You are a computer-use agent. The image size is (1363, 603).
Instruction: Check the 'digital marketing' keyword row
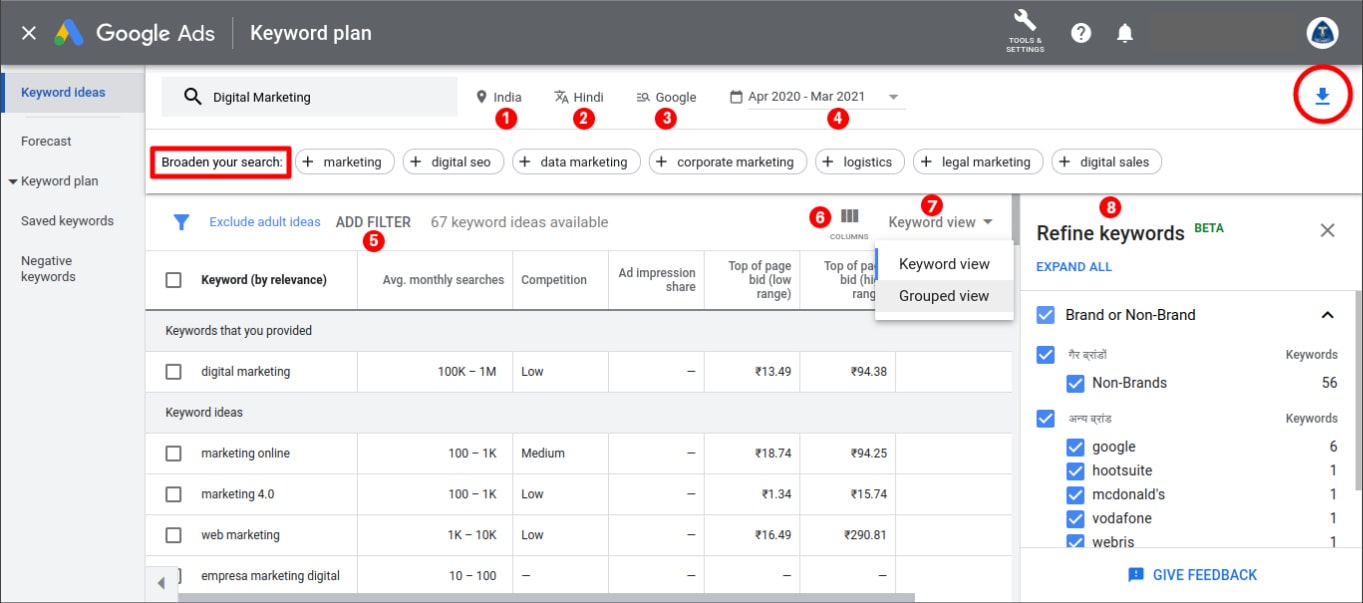[x=173, y=371]
